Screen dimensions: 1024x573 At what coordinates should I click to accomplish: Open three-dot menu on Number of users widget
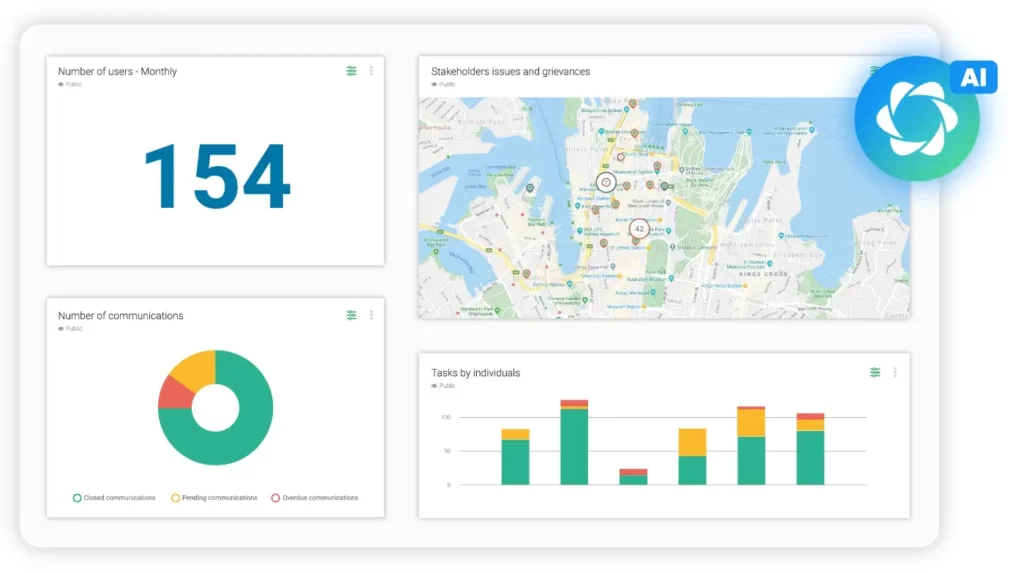tap(371, 71)
